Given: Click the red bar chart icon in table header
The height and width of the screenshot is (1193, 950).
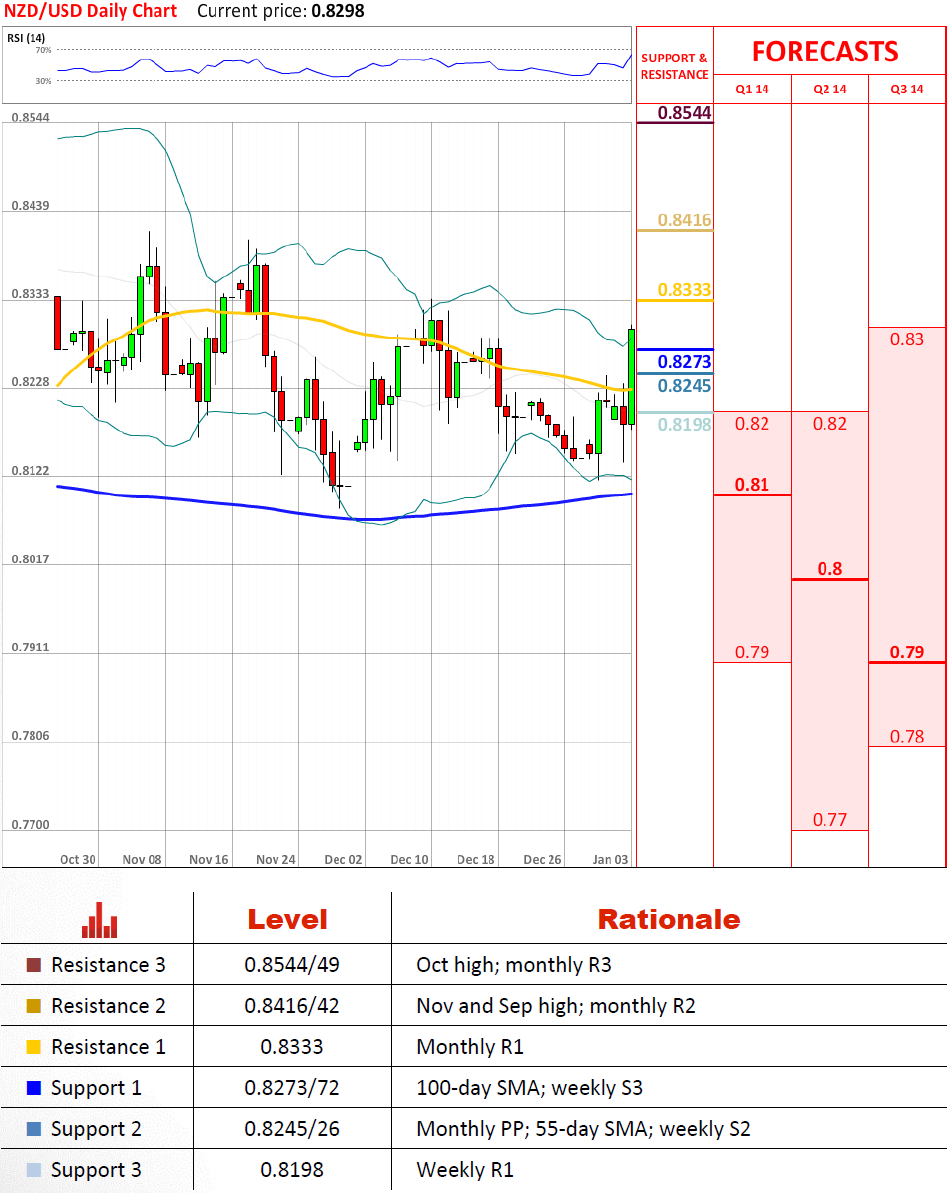Looking at the screenshot, I should [x=99, y=919].
